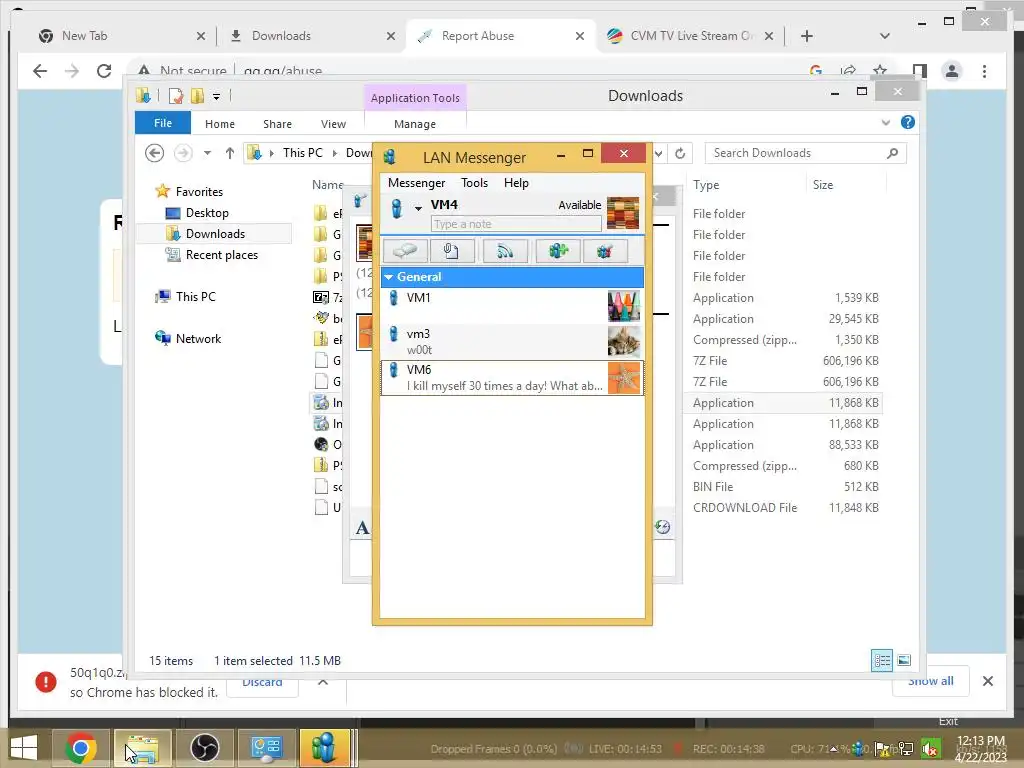The width and height of the screenshot is (1024, 768).
Task: Go up one folder level in explorer
Action: (229, 153)
